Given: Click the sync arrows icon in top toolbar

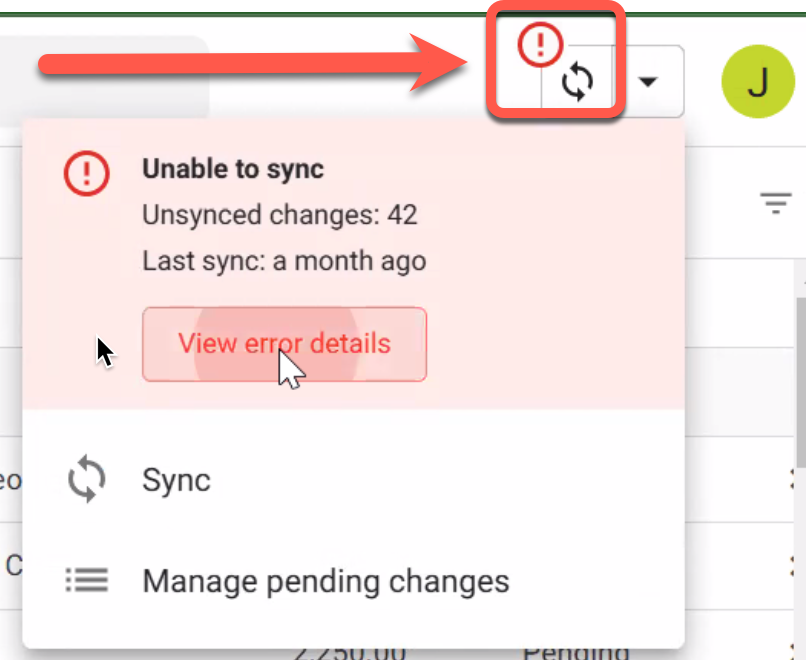Looking at the screenshot, I should (577, 81).
